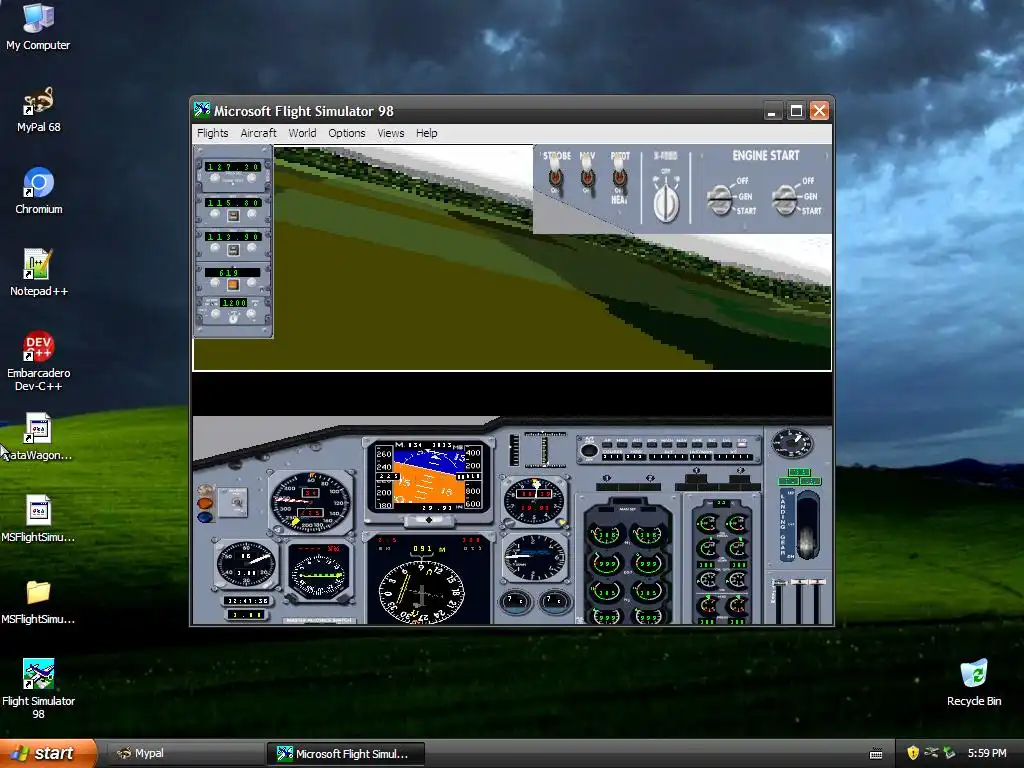
Task: Click the left EGT engine gauge
Action: pos(605,562)
